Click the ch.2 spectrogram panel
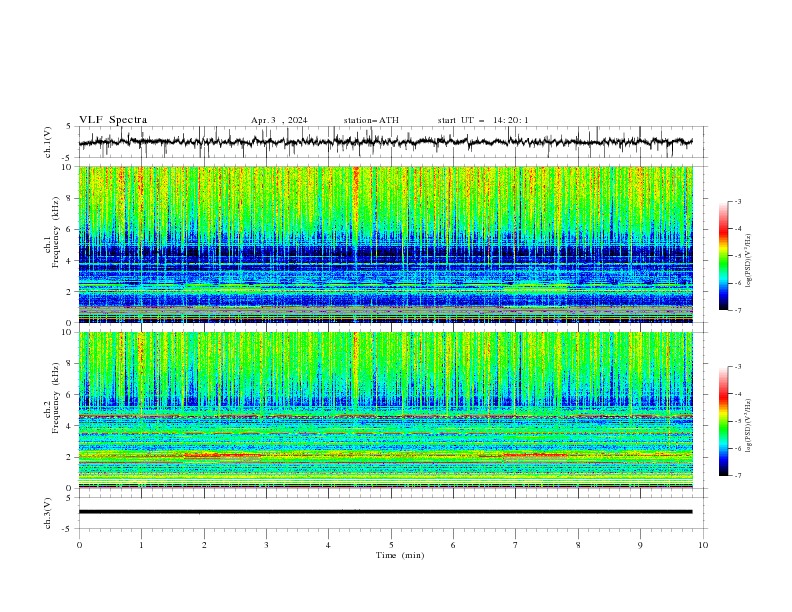This screenshot has width=792, height=612. [x=385, y=410]
